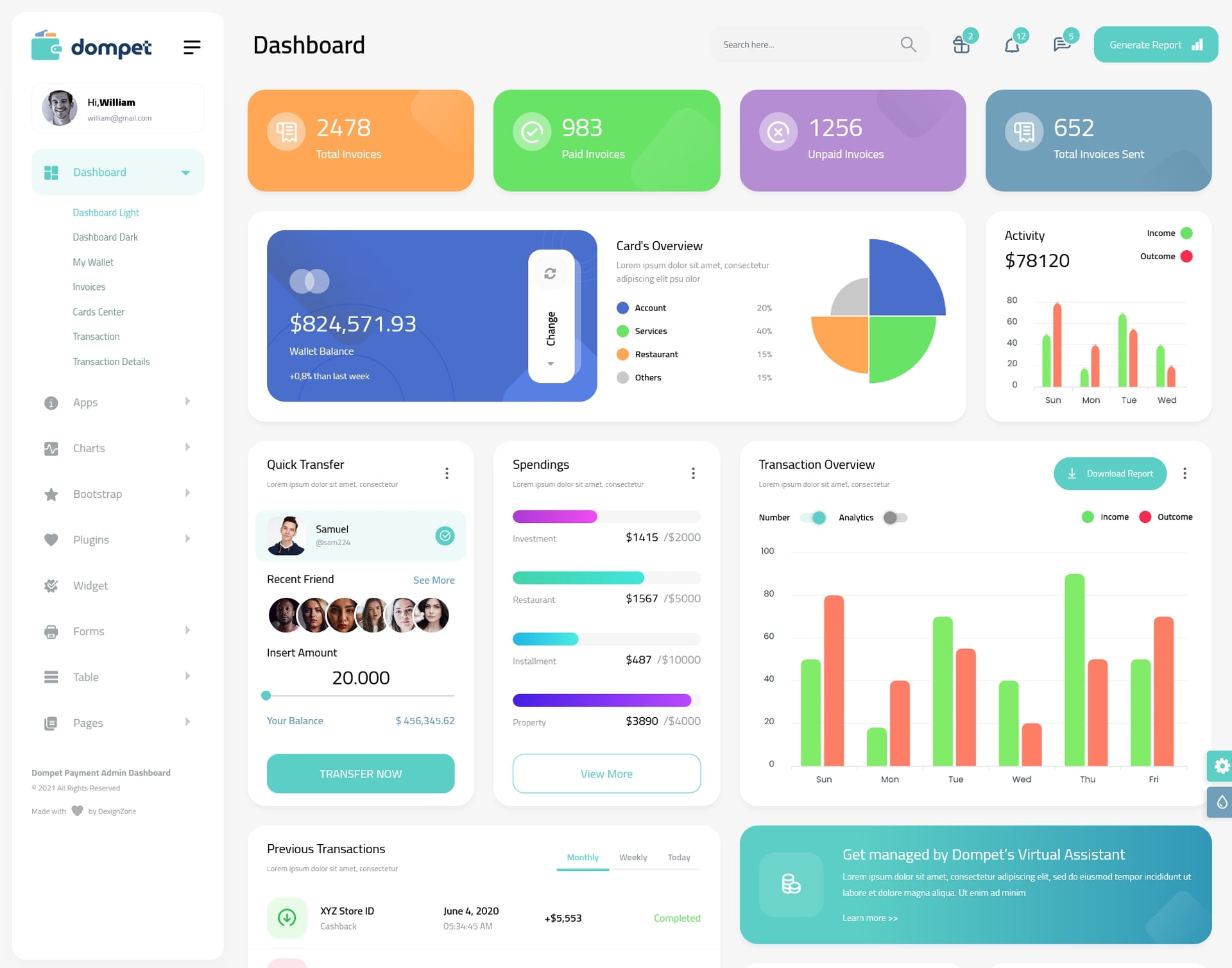1232x968 pixels.
Task: Click the wallet balance refresh icon
Action: pyautogui.click(x=550, y=275)
